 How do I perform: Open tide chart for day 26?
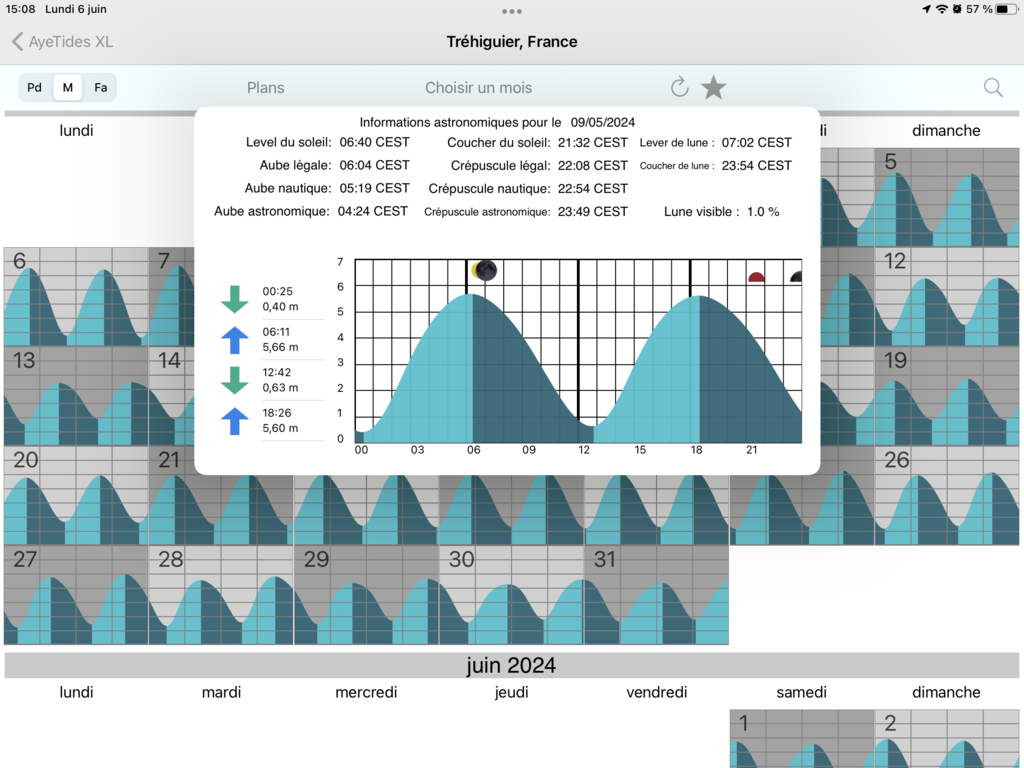coord(947,495)
